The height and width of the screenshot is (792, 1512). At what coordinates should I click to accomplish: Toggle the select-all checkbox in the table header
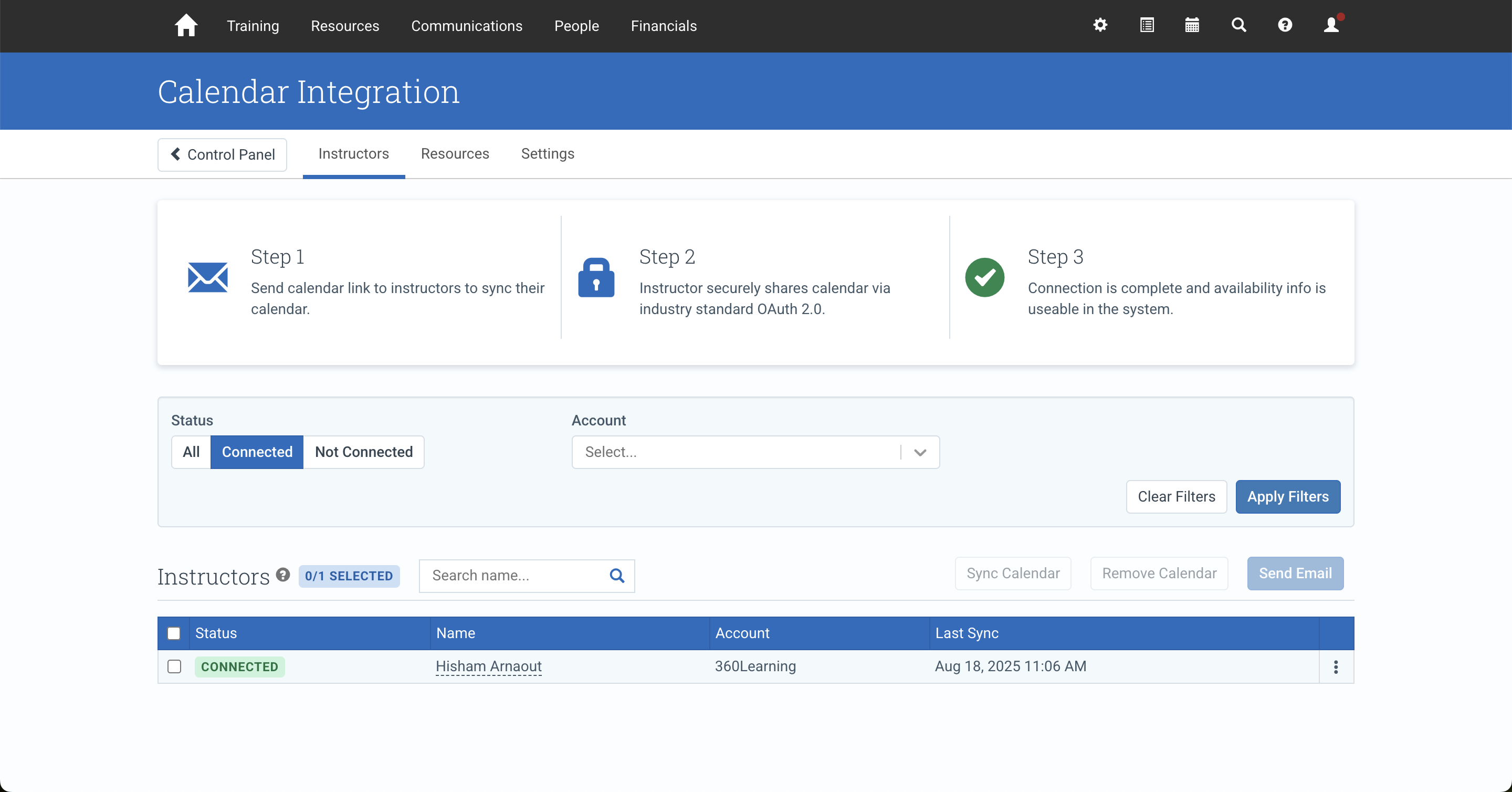coord(174,633)
